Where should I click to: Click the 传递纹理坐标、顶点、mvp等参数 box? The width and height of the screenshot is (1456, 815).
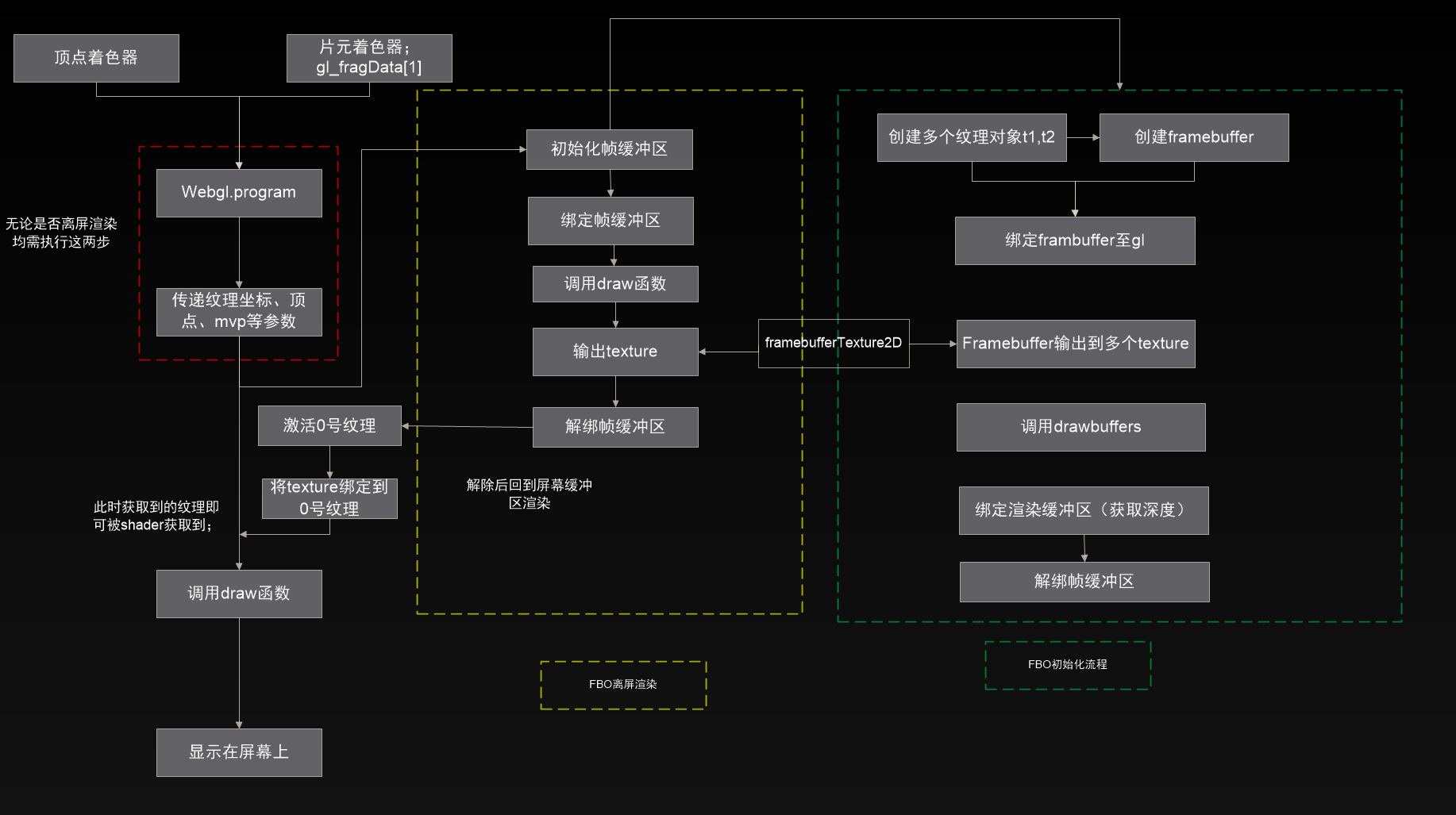pos(238,312)
